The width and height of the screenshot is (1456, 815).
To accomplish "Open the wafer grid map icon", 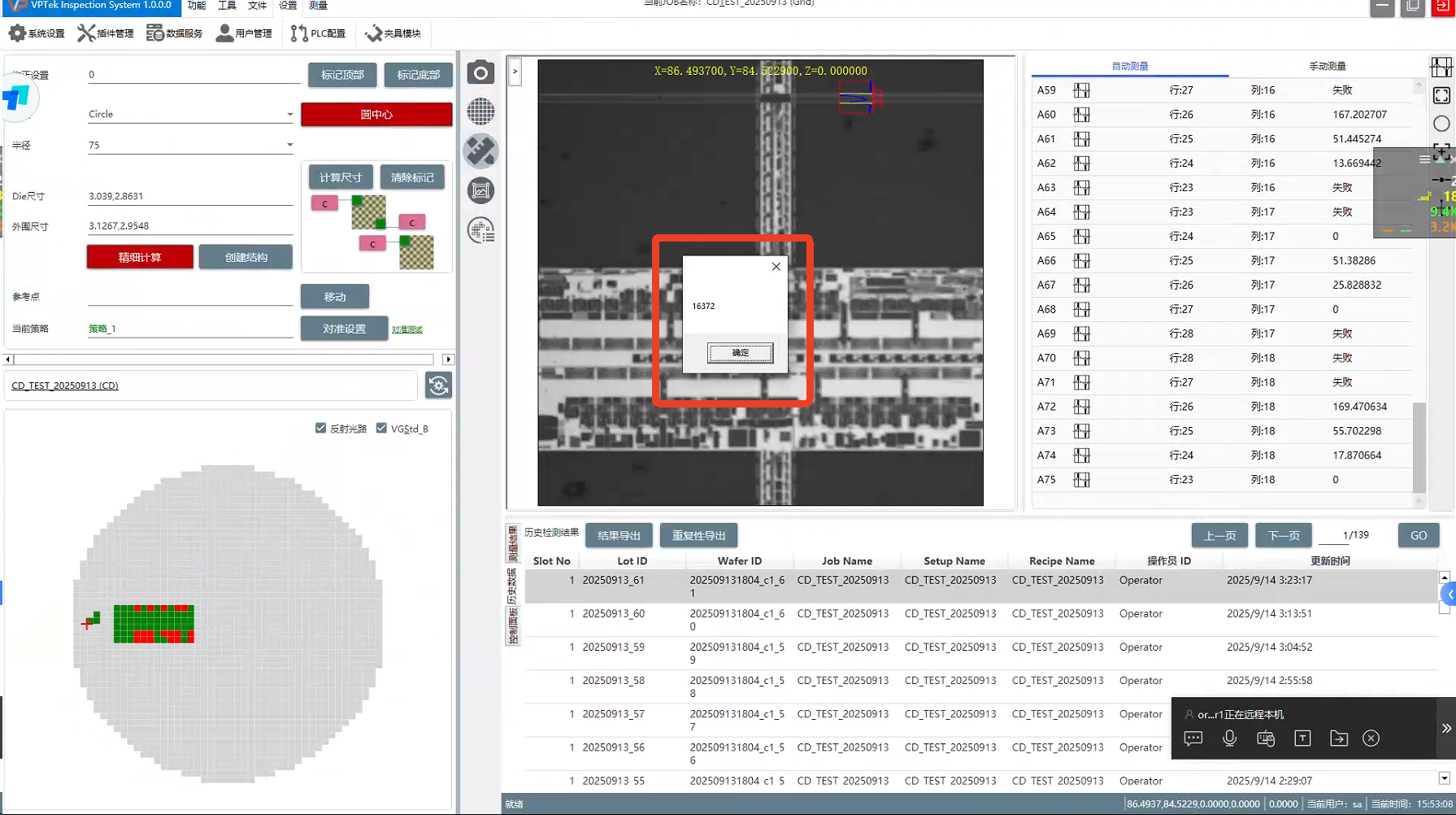I will [x=480, y=111].
